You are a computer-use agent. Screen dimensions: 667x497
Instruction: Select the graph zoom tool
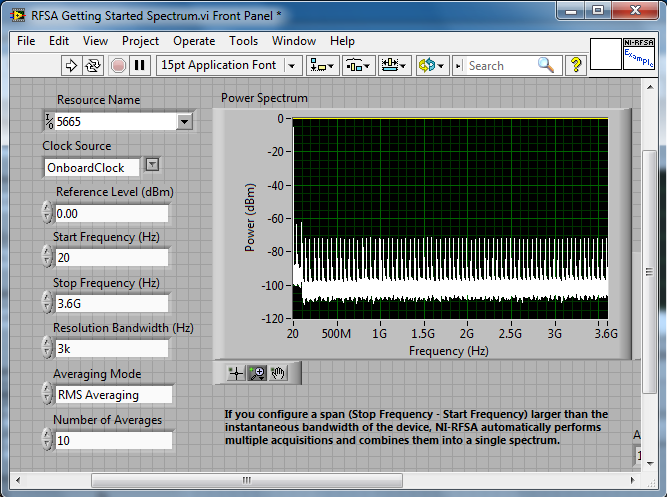click(256, 373)
